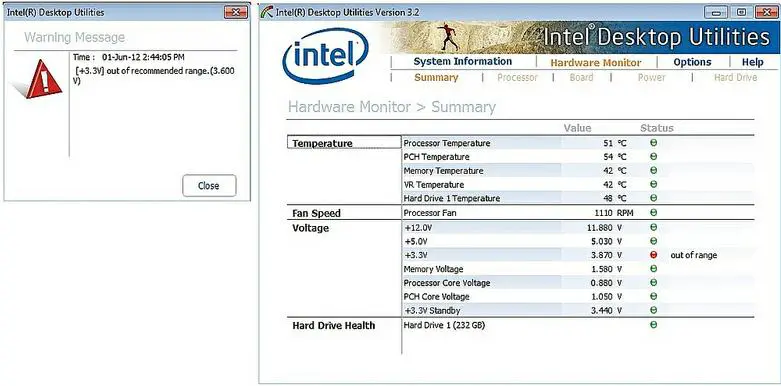The image size is (781, 386).
Task: Open the Options tab
Action: [x=692, y=62]
